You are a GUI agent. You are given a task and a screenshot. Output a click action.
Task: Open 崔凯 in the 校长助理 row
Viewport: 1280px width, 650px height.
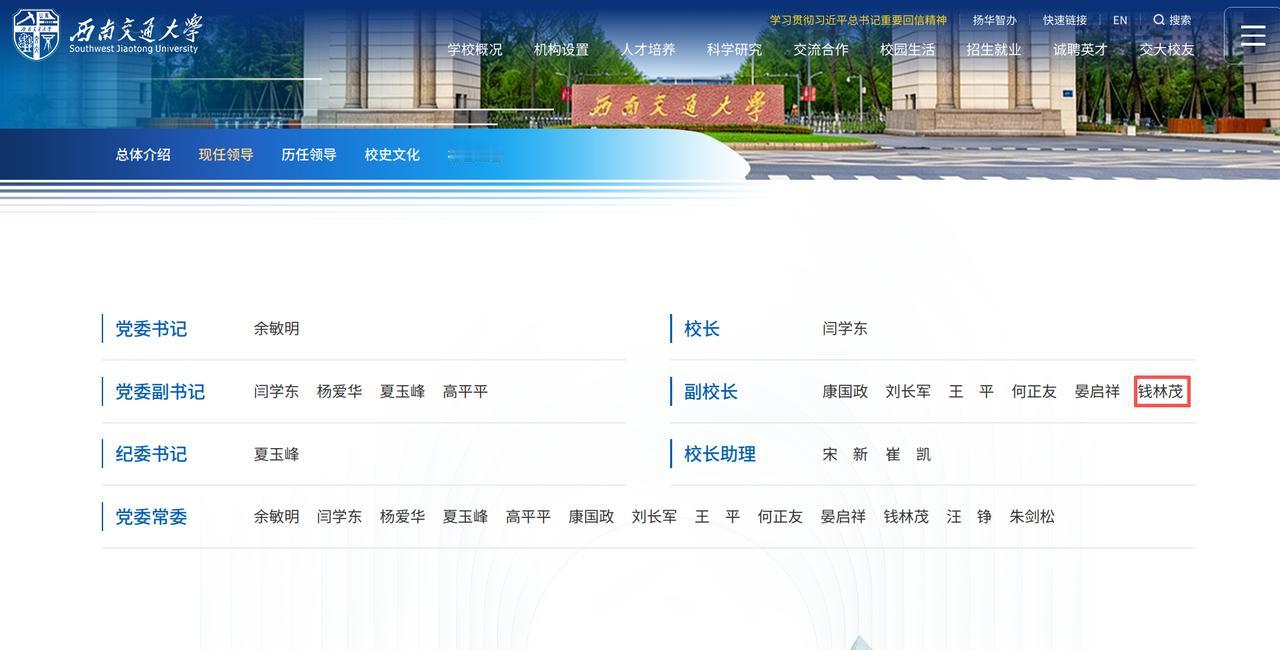[x=908, y=454]
